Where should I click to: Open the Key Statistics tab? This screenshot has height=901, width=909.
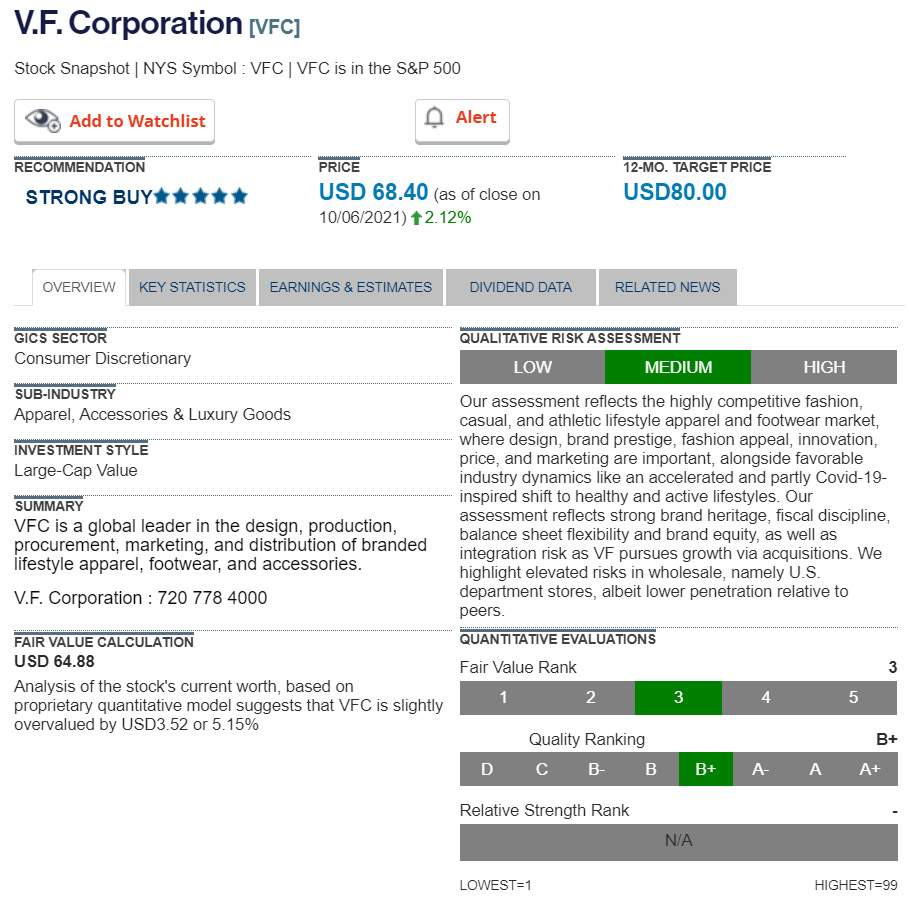coord(192,287)
